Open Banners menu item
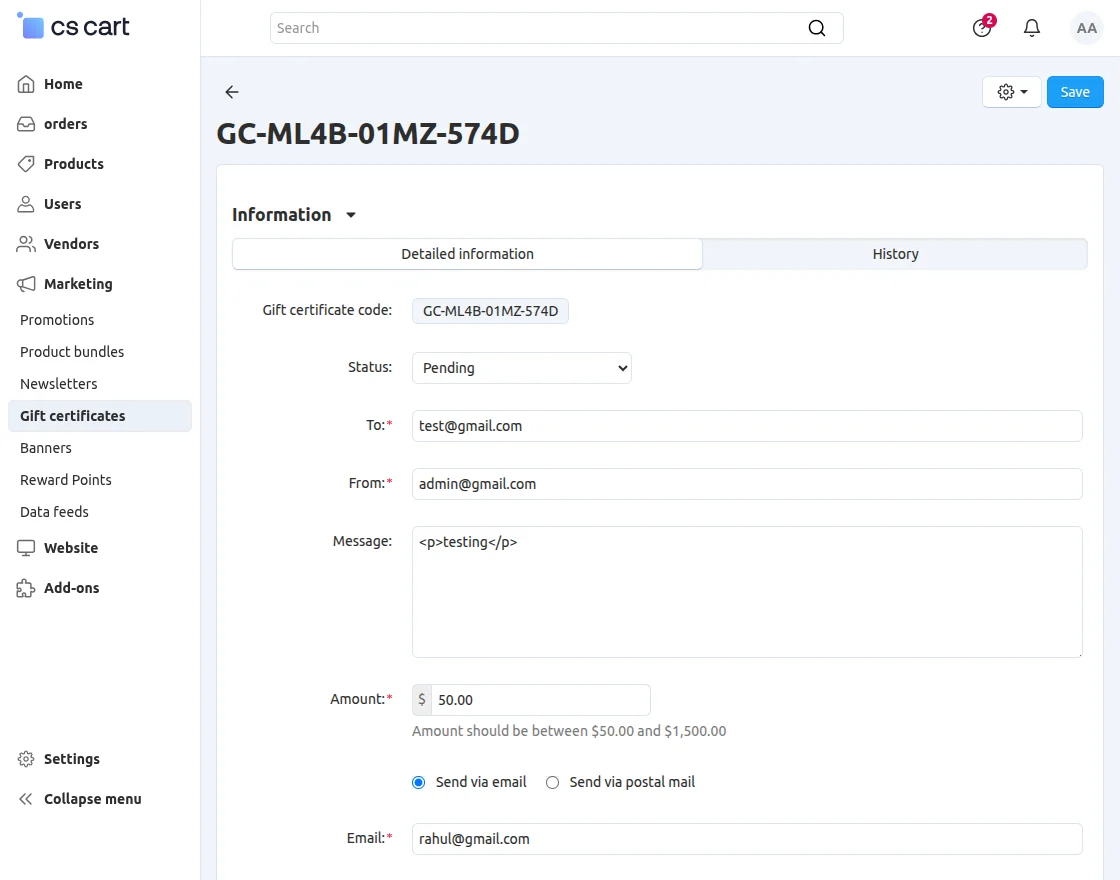 click(x=46, y=448)
